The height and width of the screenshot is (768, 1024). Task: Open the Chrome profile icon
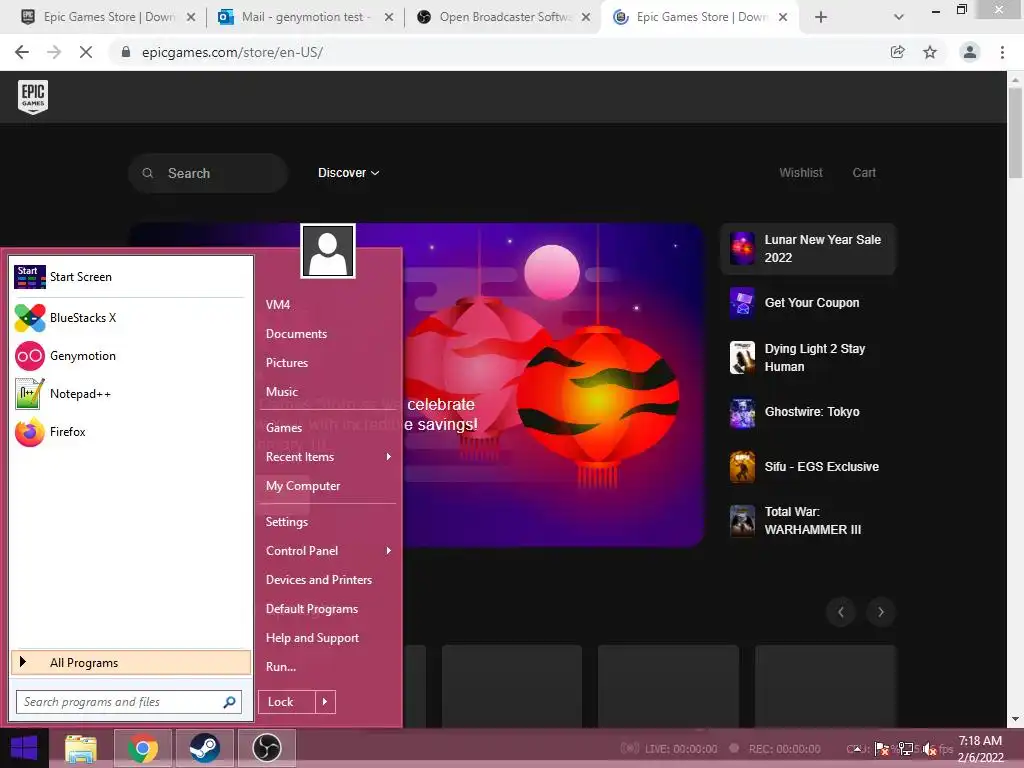click(970, 52)
